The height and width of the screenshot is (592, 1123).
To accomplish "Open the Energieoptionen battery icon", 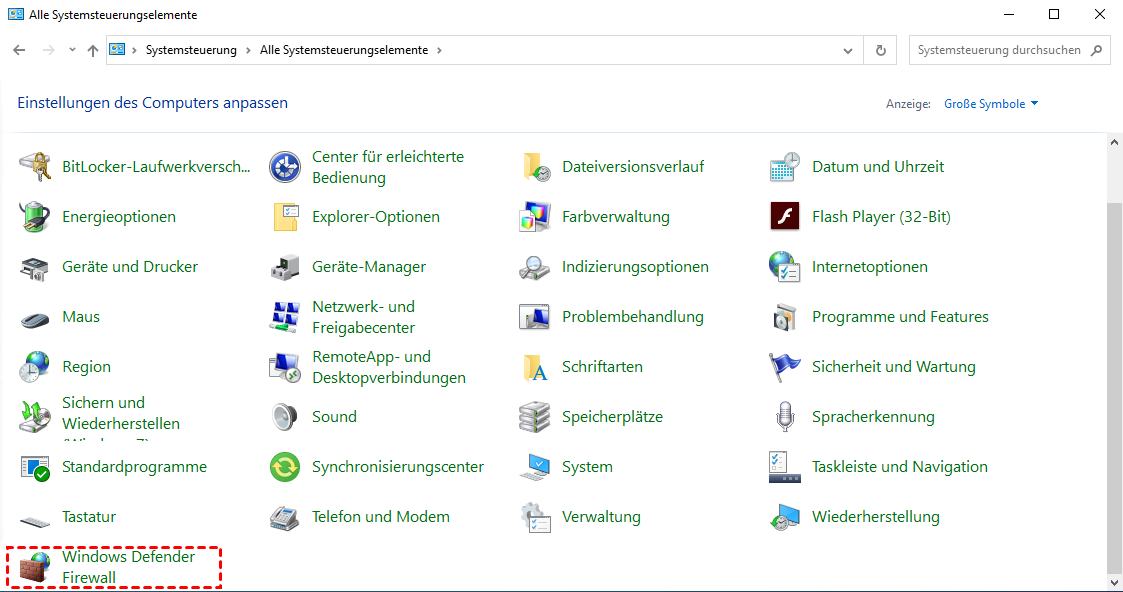I will [35, 217].
